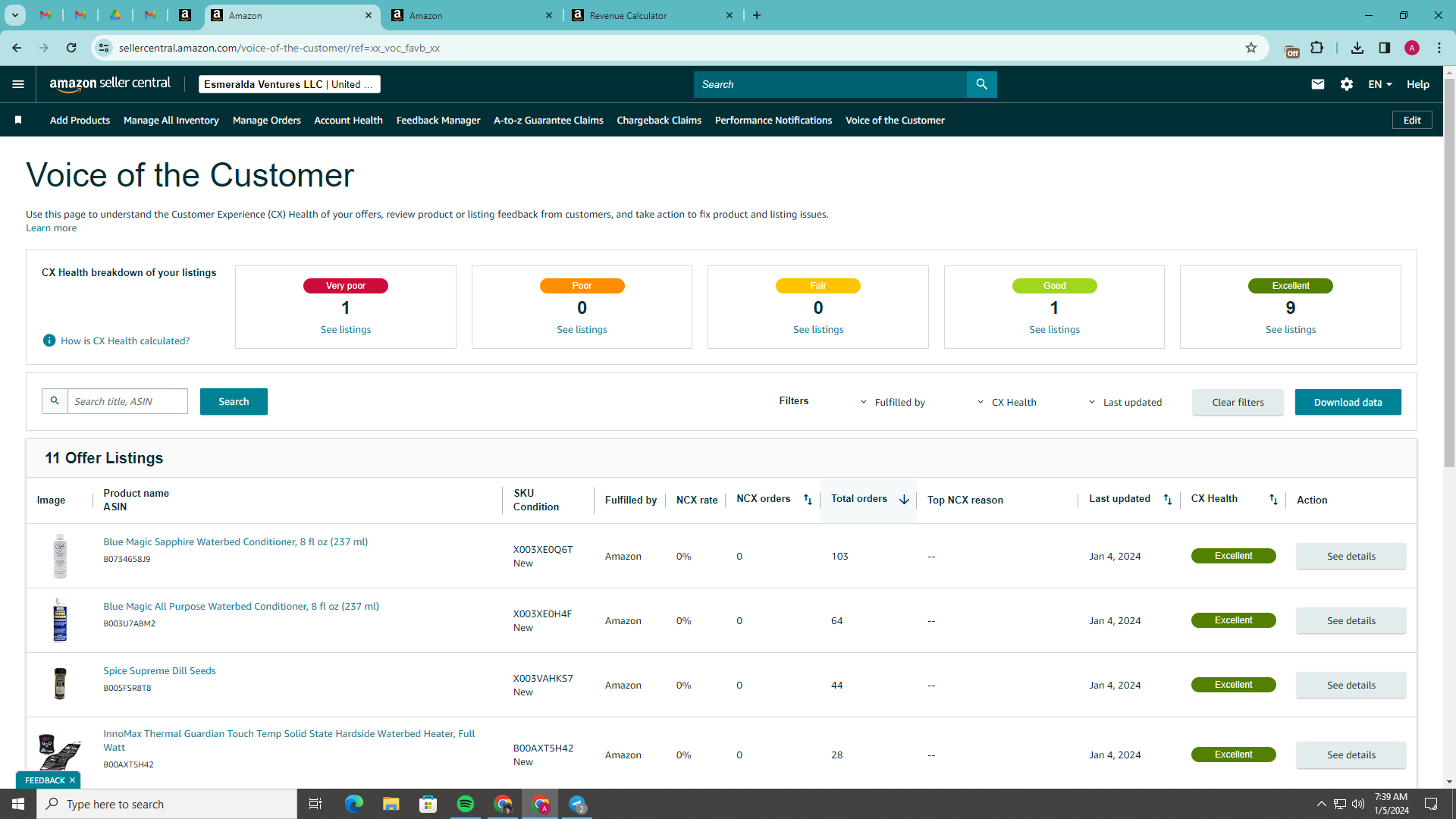The image size is (1456, 819).
Task: Open Help in the top bar
Action: pyautogui.click(x=1417, y=84)
